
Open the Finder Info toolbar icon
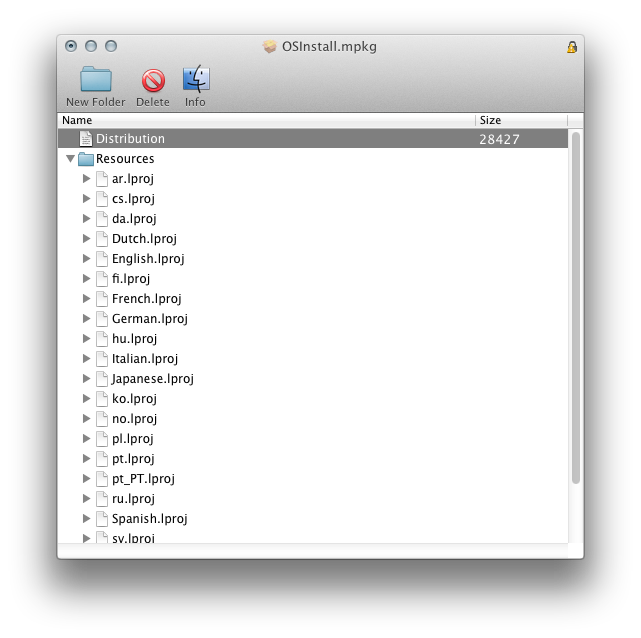[x=196, y=78]
